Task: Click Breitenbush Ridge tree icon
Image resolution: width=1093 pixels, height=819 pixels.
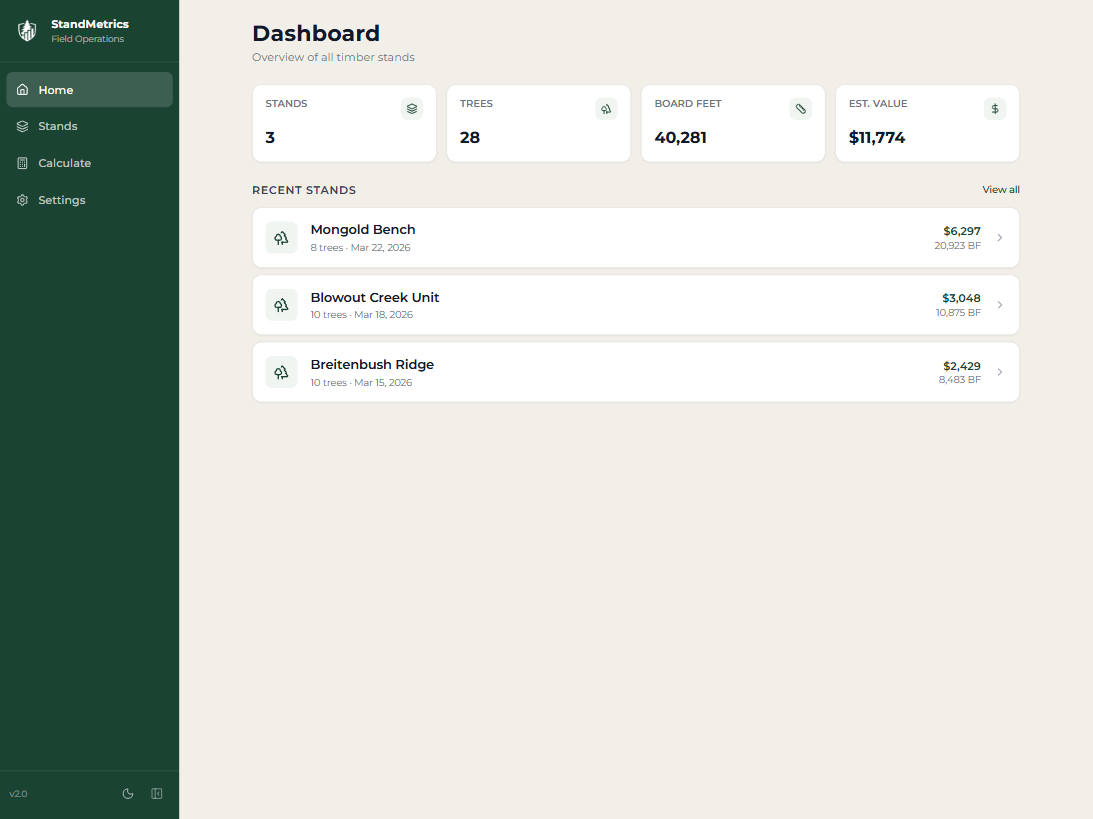Action: click(281, 372)
